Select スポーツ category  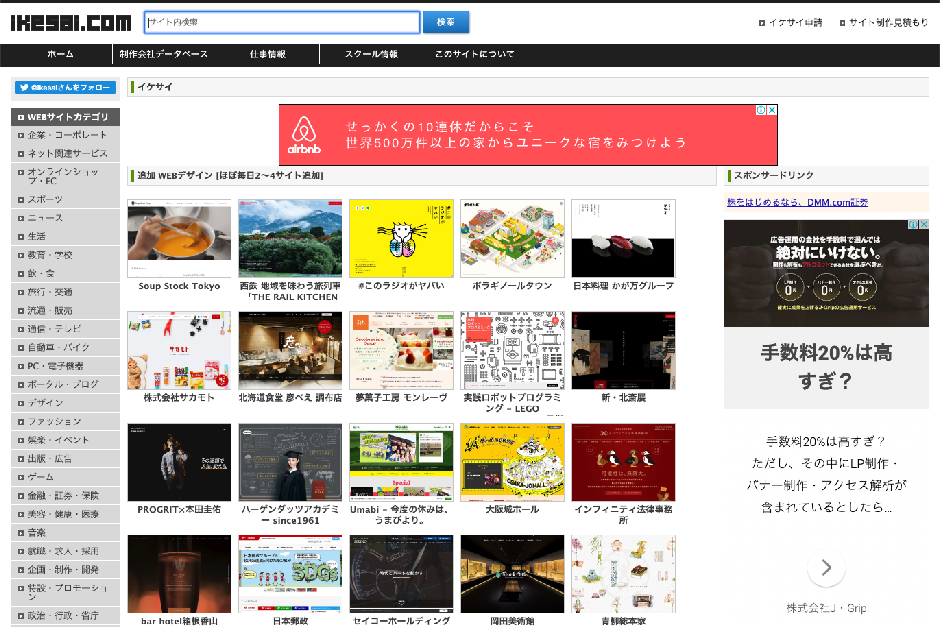click(65, 200)
